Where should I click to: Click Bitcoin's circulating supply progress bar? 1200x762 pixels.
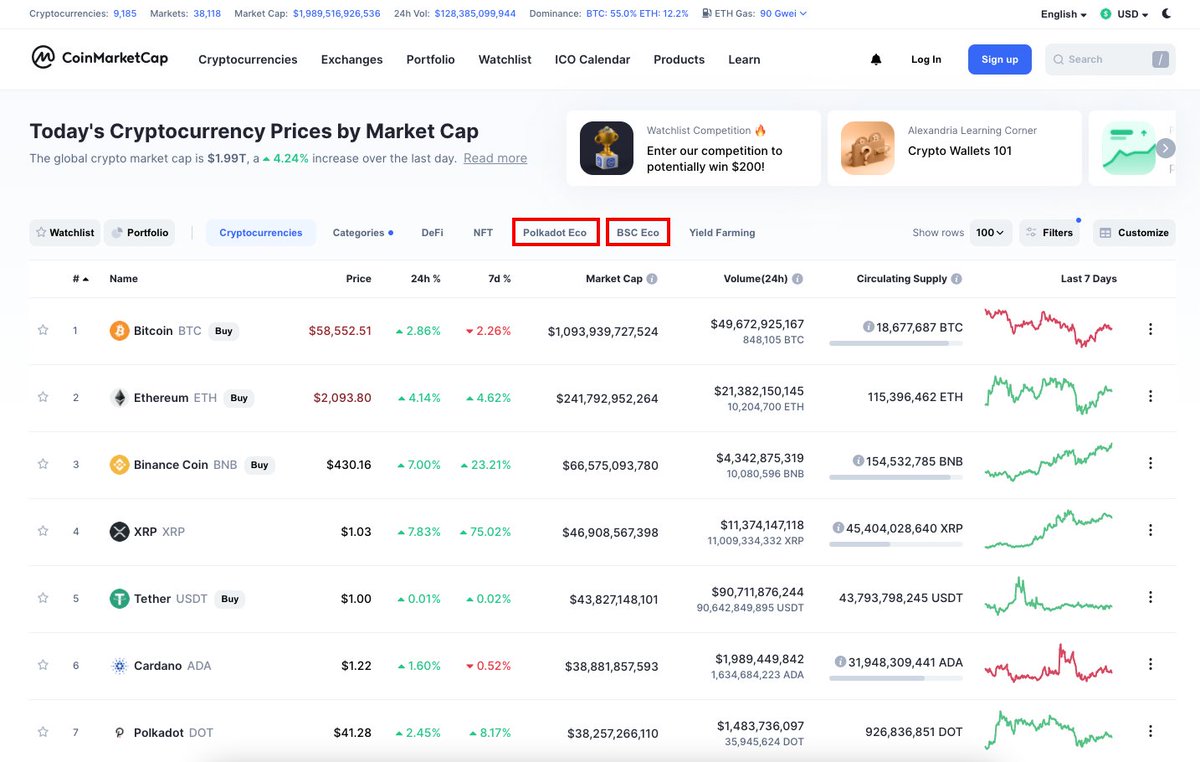pos(897,342)
